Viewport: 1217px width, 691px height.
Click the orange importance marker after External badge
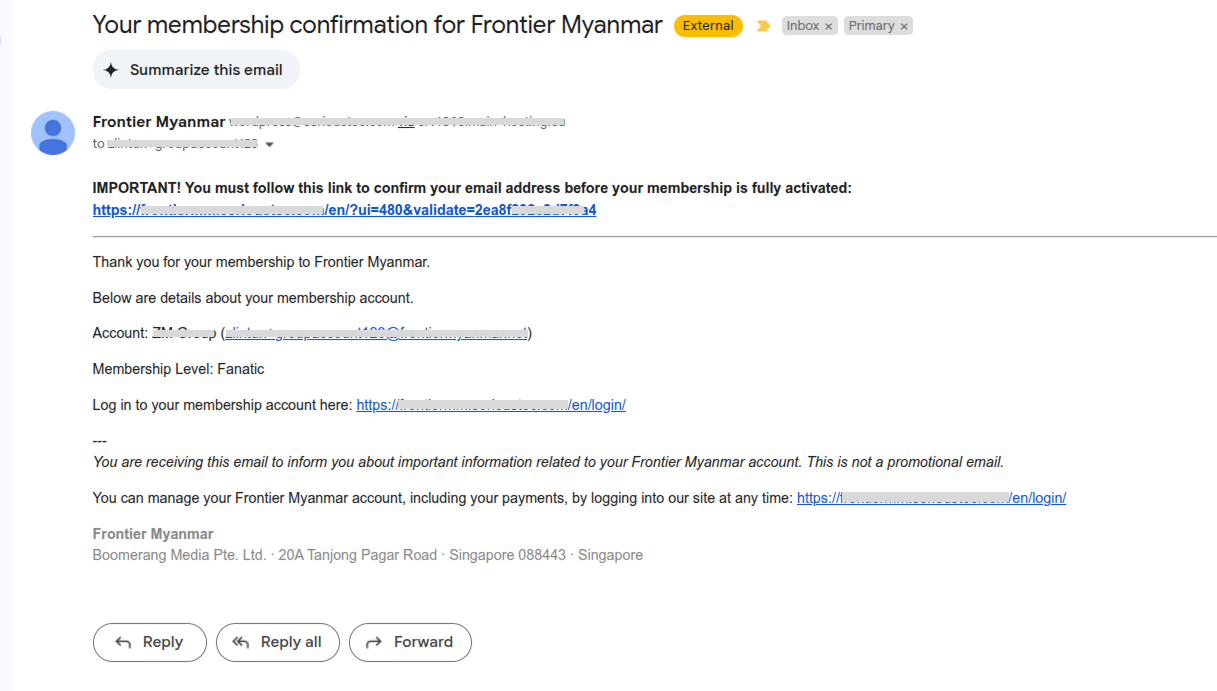[x=763, y=26]
